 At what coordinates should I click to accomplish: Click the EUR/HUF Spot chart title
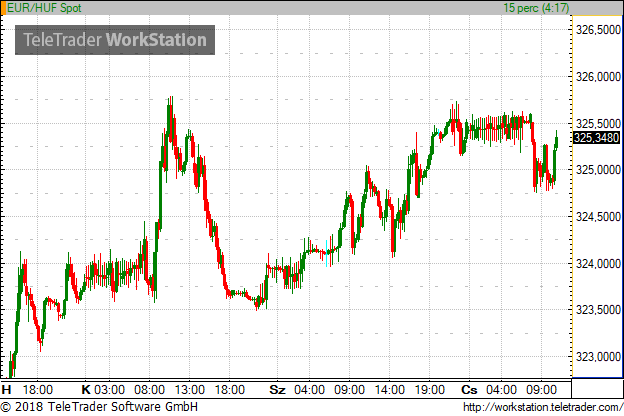click(44, 8)
